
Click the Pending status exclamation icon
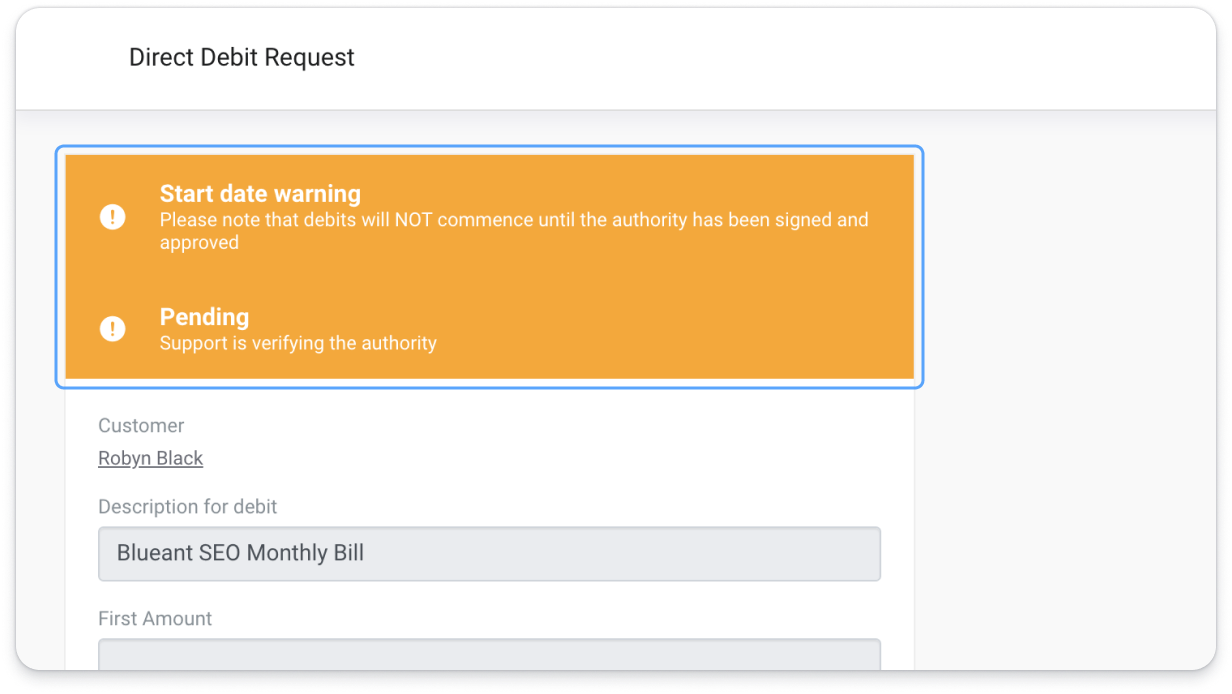click(113, 329)
